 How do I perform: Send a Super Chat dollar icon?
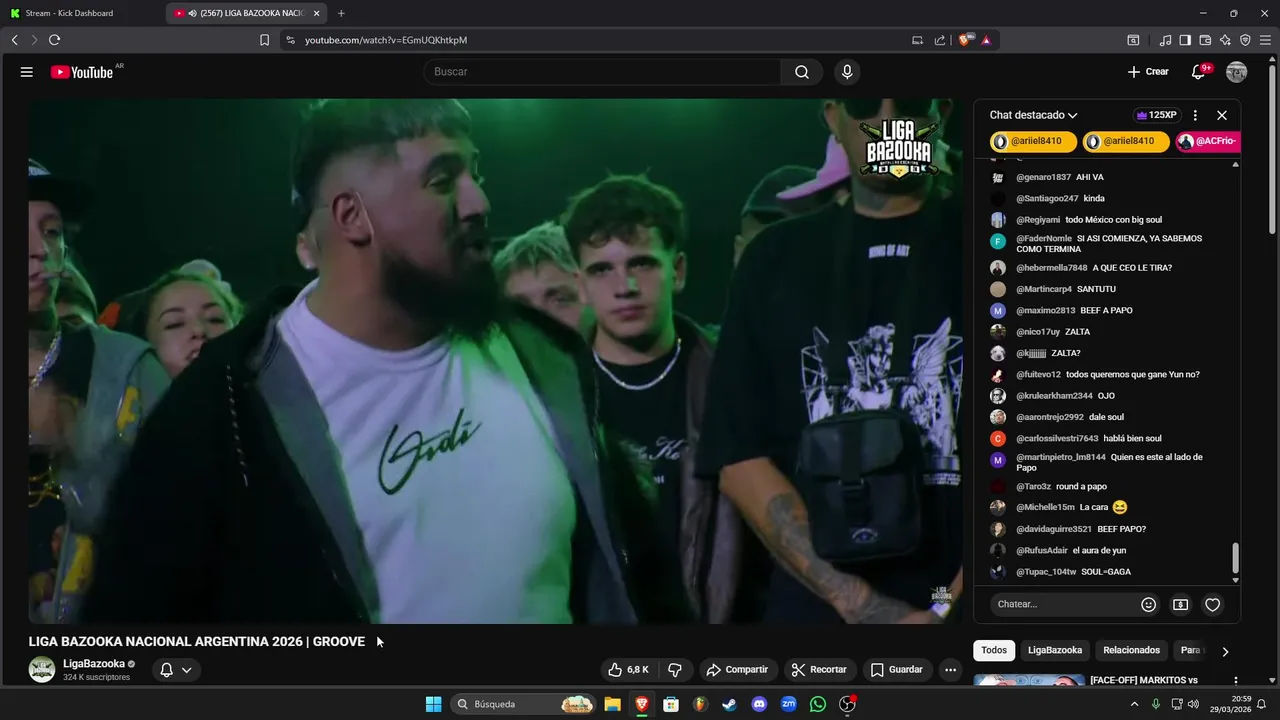(1181, 604)
